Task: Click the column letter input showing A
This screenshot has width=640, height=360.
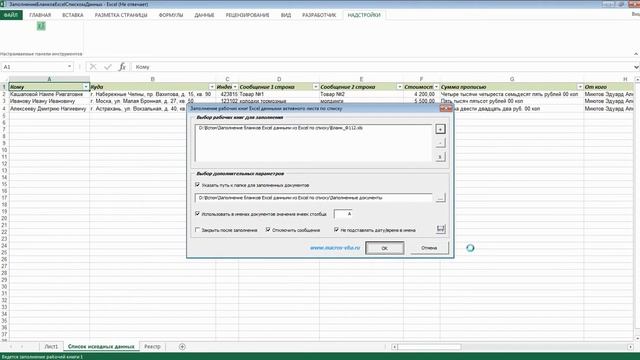Action: (343, 214)
